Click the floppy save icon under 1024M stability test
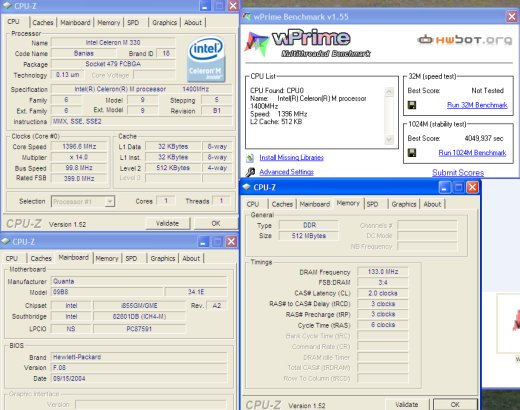Viewport: 520px width, 410px height. [x=412, y=153]
